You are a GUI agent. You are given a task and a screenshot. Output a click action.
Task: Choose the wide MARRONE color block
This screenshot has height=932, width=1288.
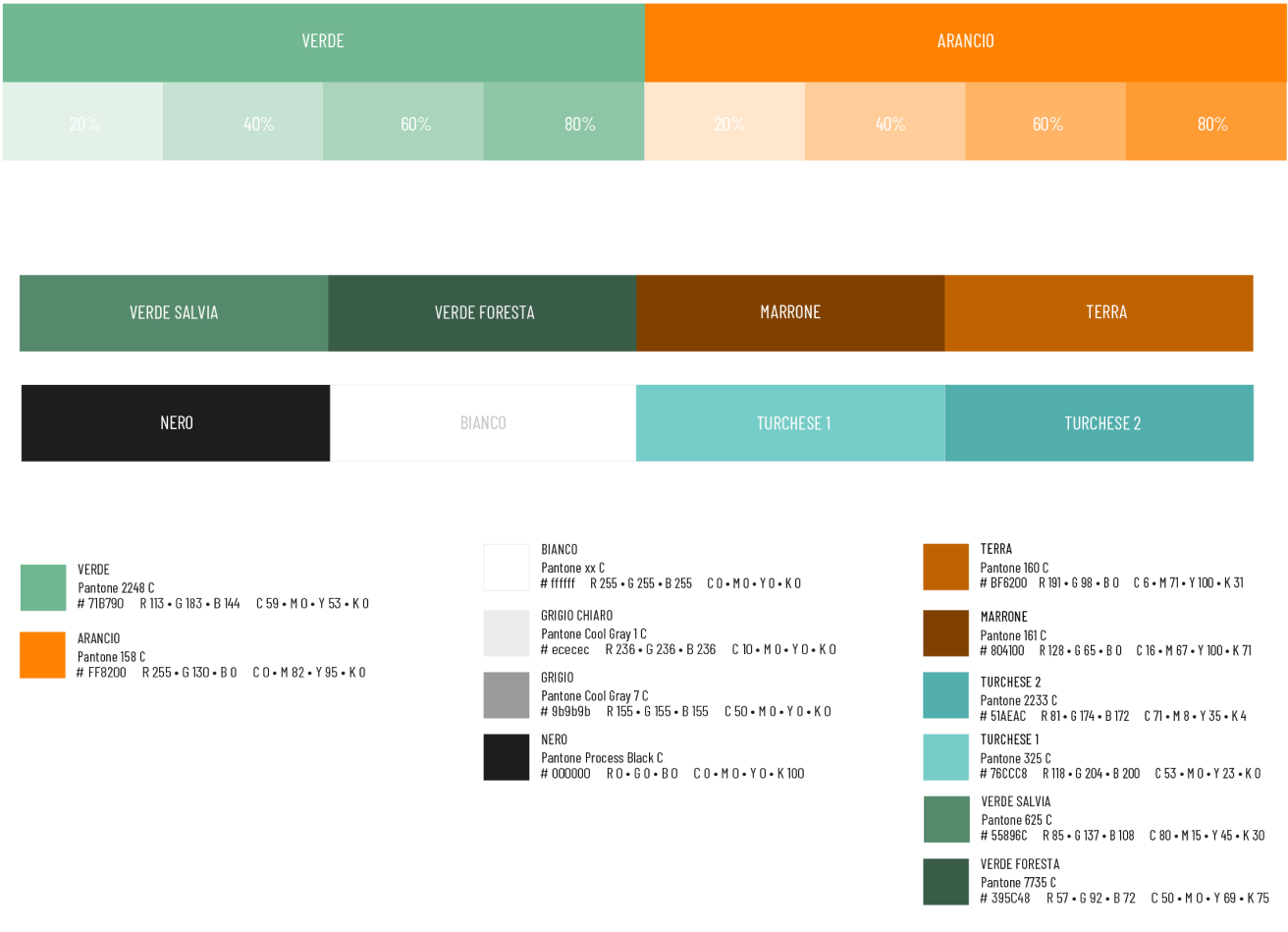pos(790,313)
